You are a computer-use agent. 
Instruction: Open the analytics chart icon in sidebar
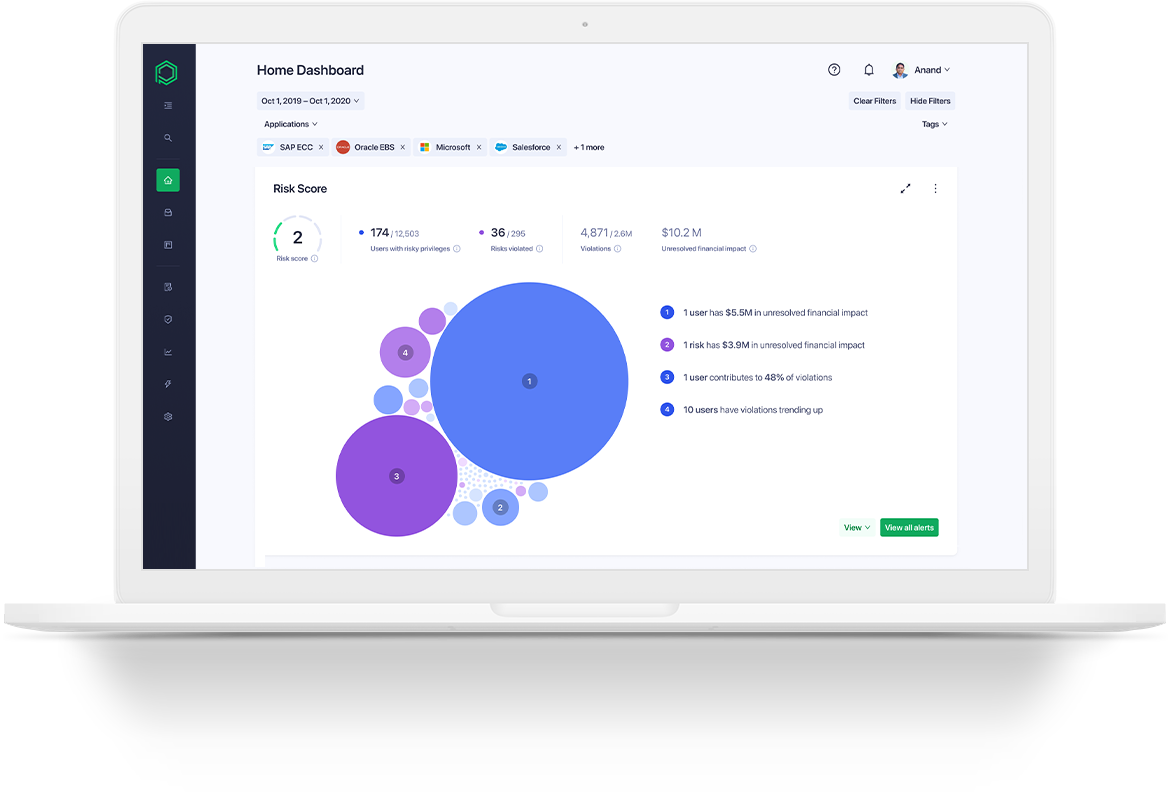(x=167, y=351)
